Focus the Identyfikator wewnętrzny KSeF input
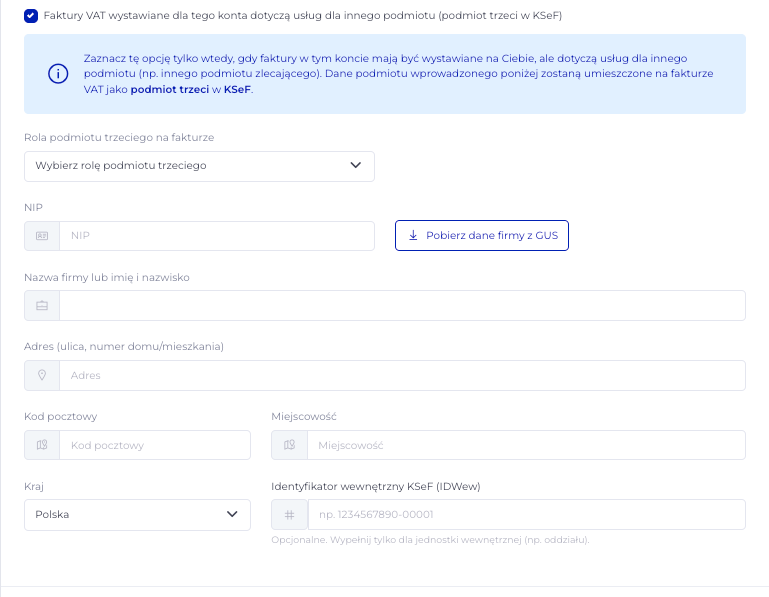The image size is (769, 597). point(525,515)
